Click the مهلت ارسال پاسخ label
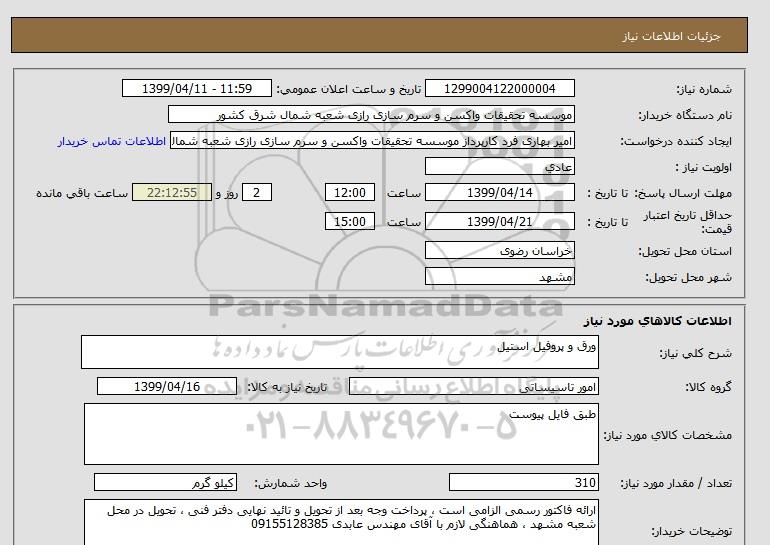Viewport: 770px width, 545px height. (x=683, y=193)
